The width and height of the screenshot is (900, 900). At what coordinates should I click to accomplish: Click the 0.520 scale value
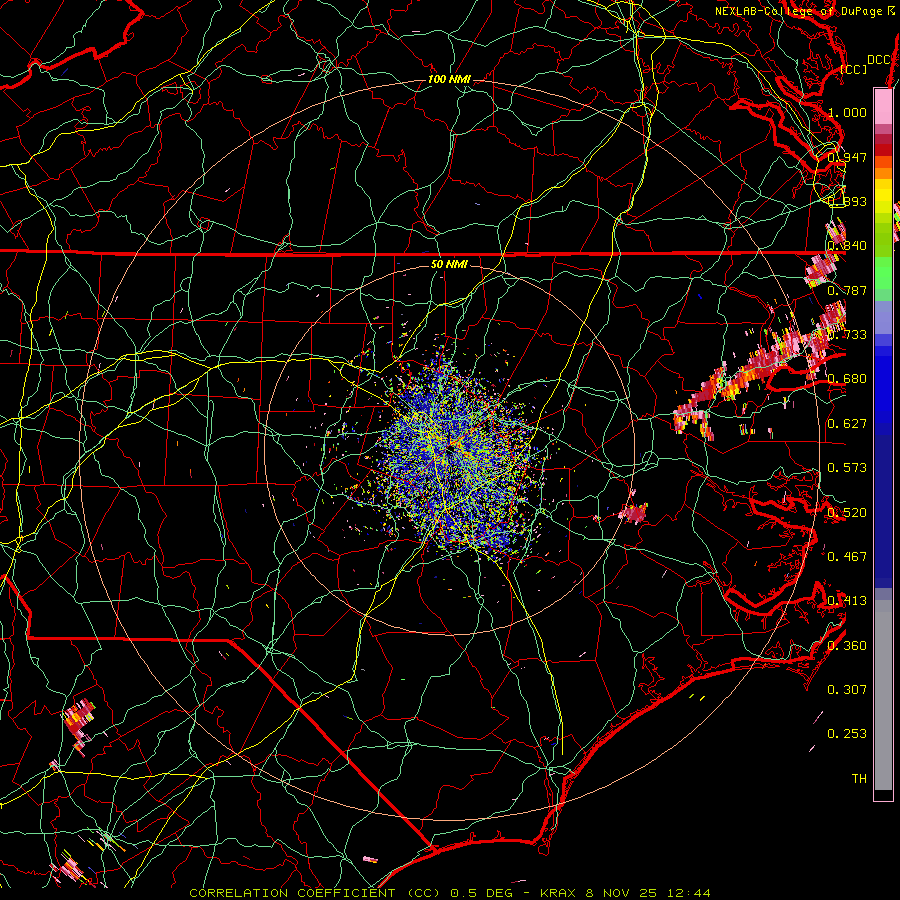tap(847, 513)
